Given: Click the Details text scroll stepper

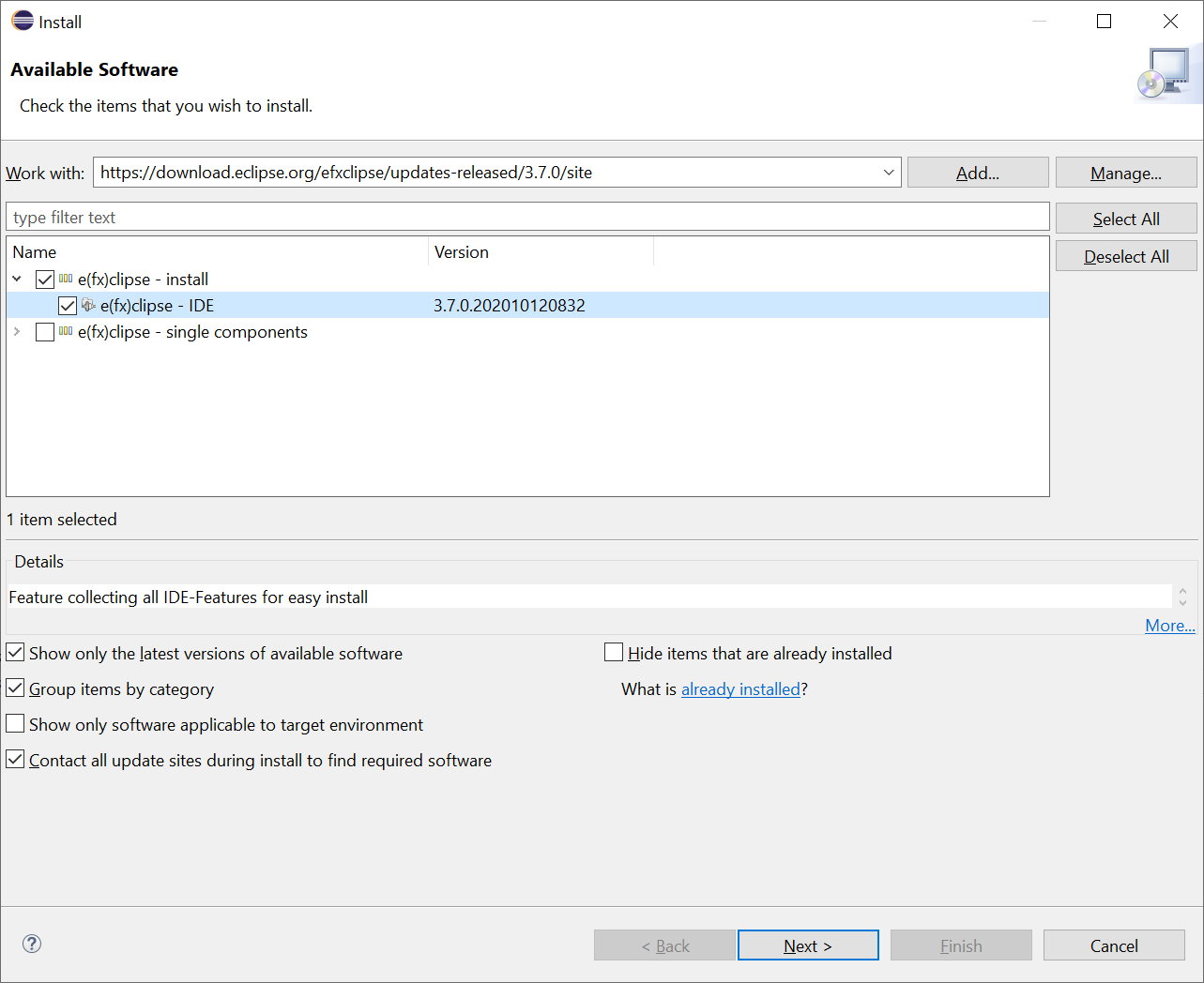Looking at the screenshot, I should point(1182,597).
